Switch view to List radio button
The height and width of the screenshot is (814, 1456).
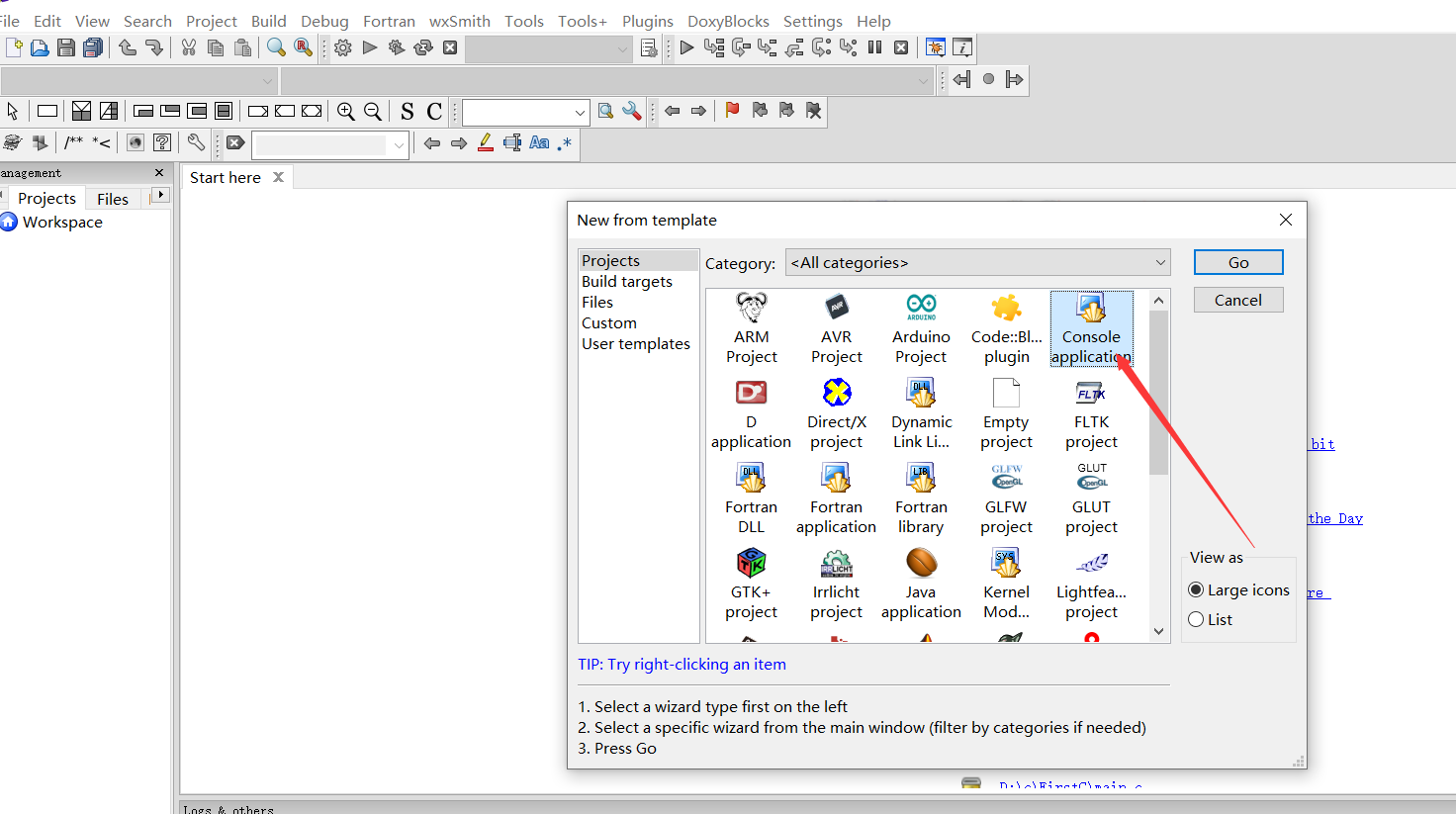pyautogui.click(x=1196, y=620)
